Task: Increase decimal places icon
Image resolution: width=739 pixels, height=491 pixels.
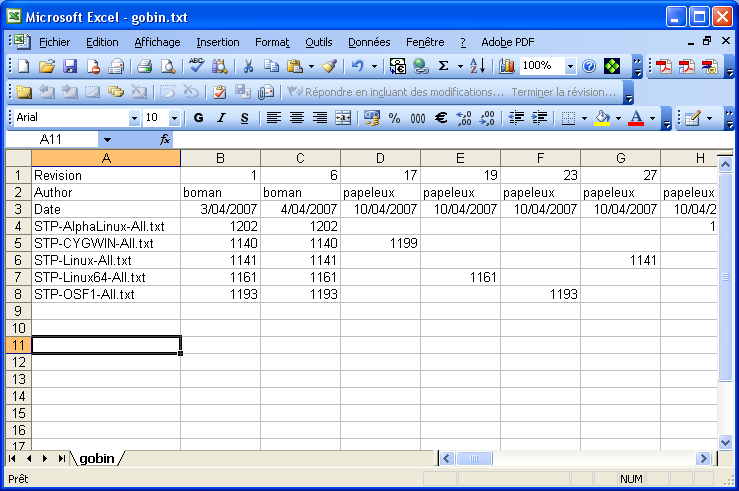Action: [x=464, y=118]
